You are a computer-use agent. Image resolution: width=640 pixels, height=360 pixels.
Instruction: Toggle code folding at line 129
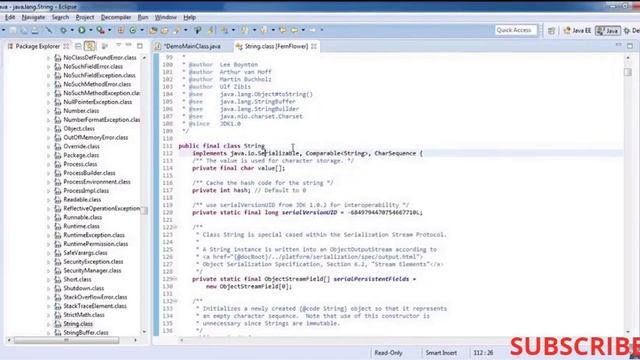coord(176,279)
